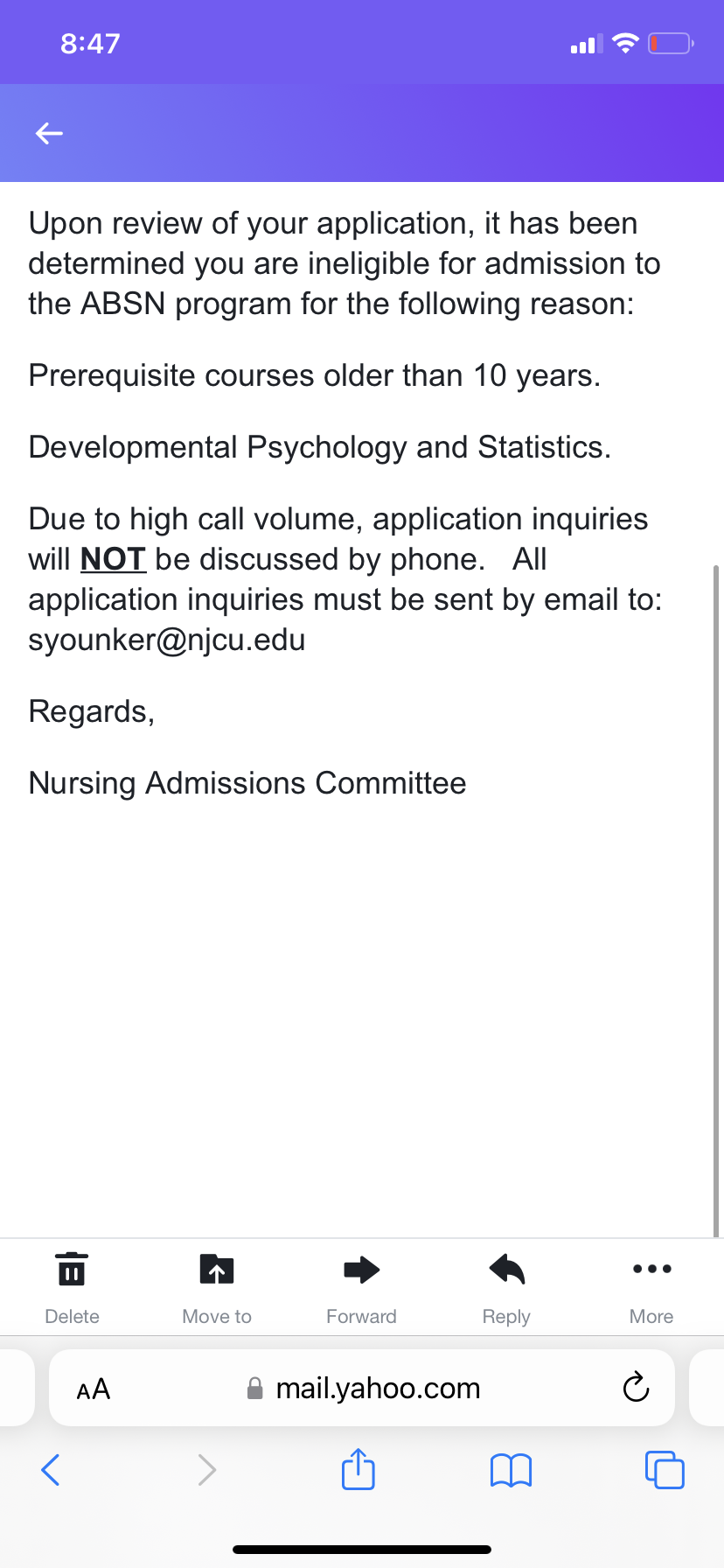Tap the Safari forward chevron

click(206, 1469)
